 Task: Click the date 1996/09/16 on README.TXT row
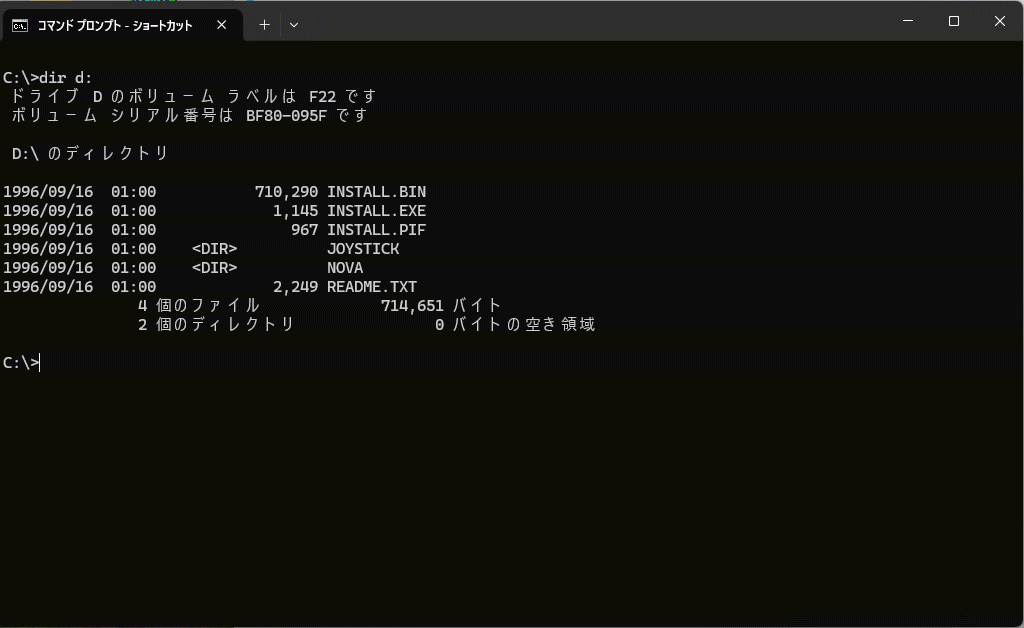48,287
